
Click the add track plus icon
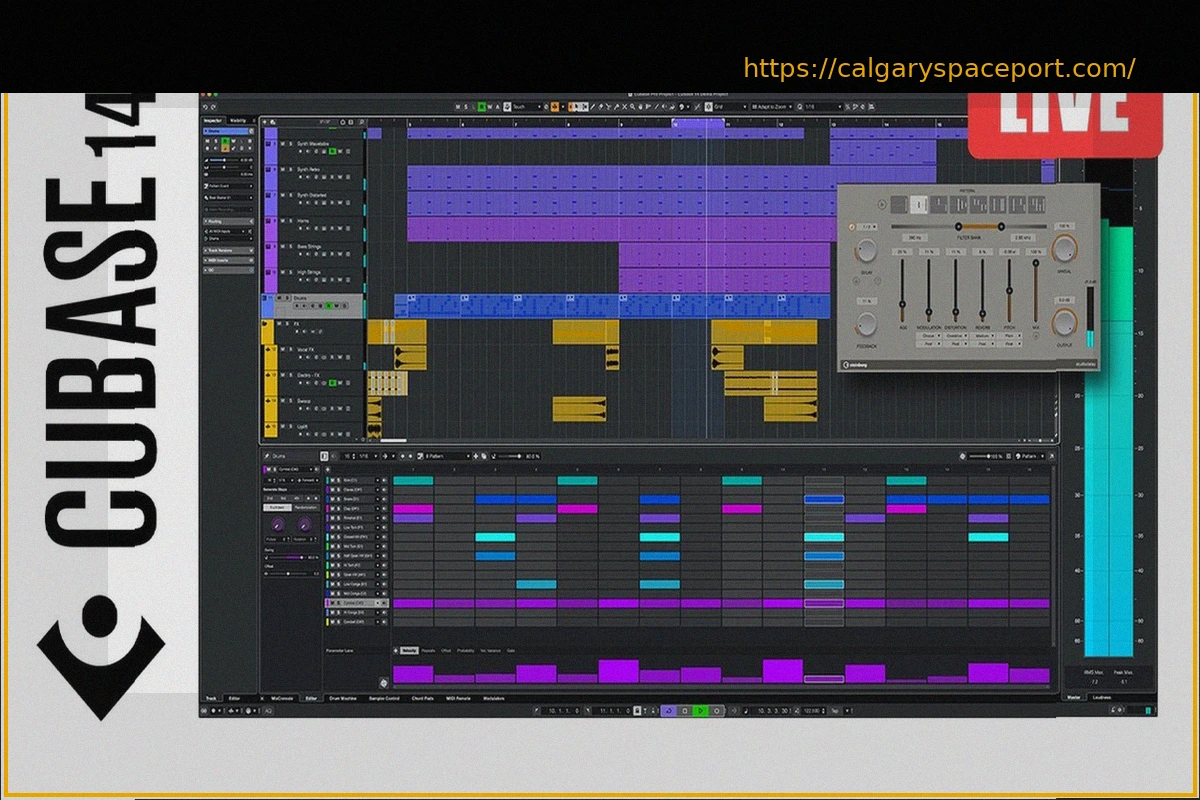pos(265,121)
